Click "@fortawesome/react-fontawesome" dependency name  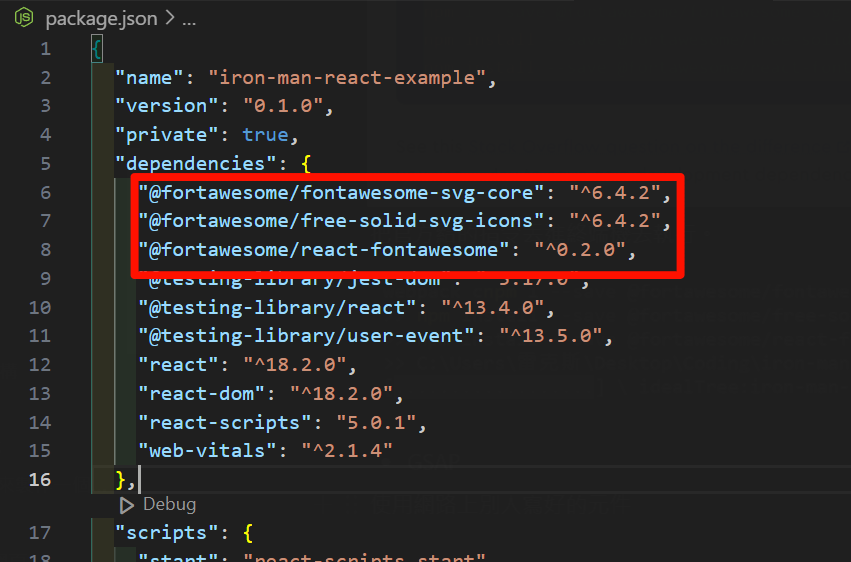324,250
